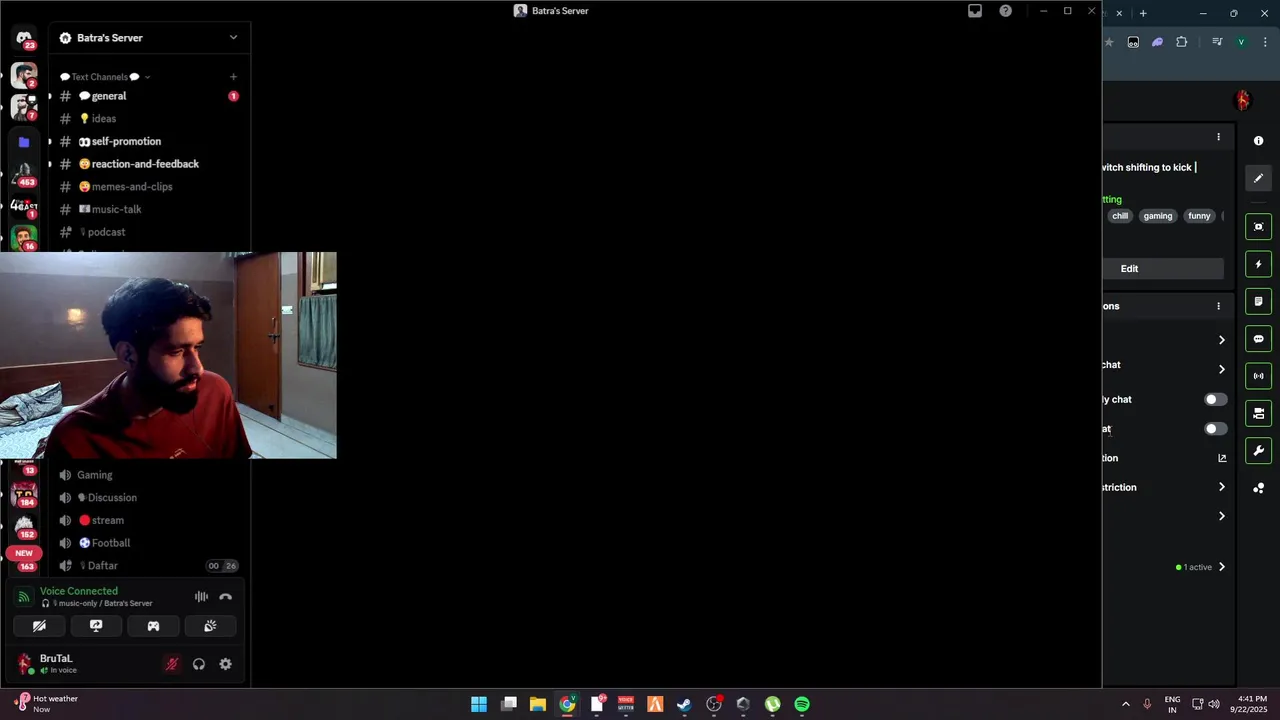Open Discord direct messages home icon
Viewport: 1280px width, 720px height.
(24, 38)
